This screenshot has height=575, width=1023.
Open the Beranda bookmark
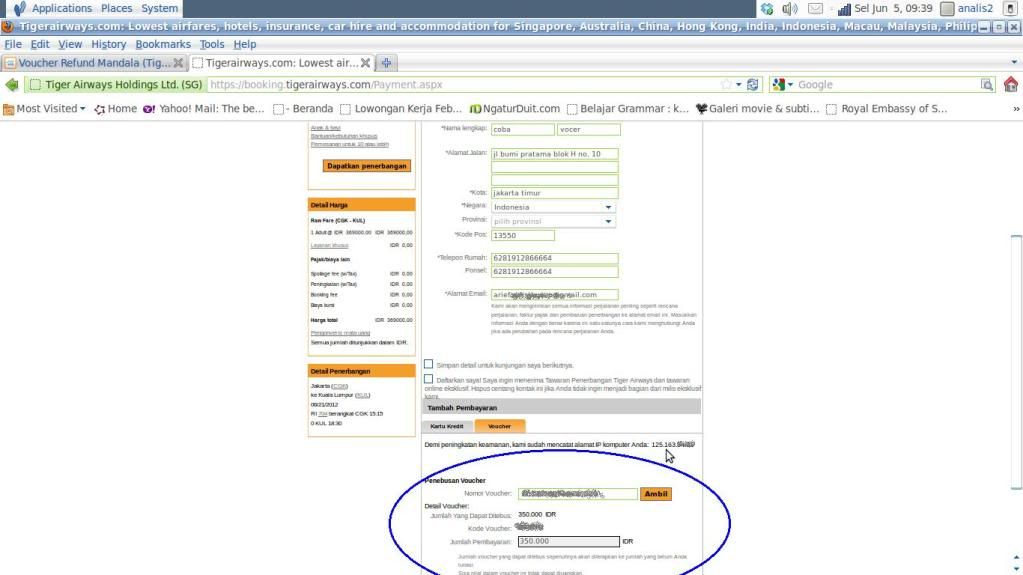(303, 109)
